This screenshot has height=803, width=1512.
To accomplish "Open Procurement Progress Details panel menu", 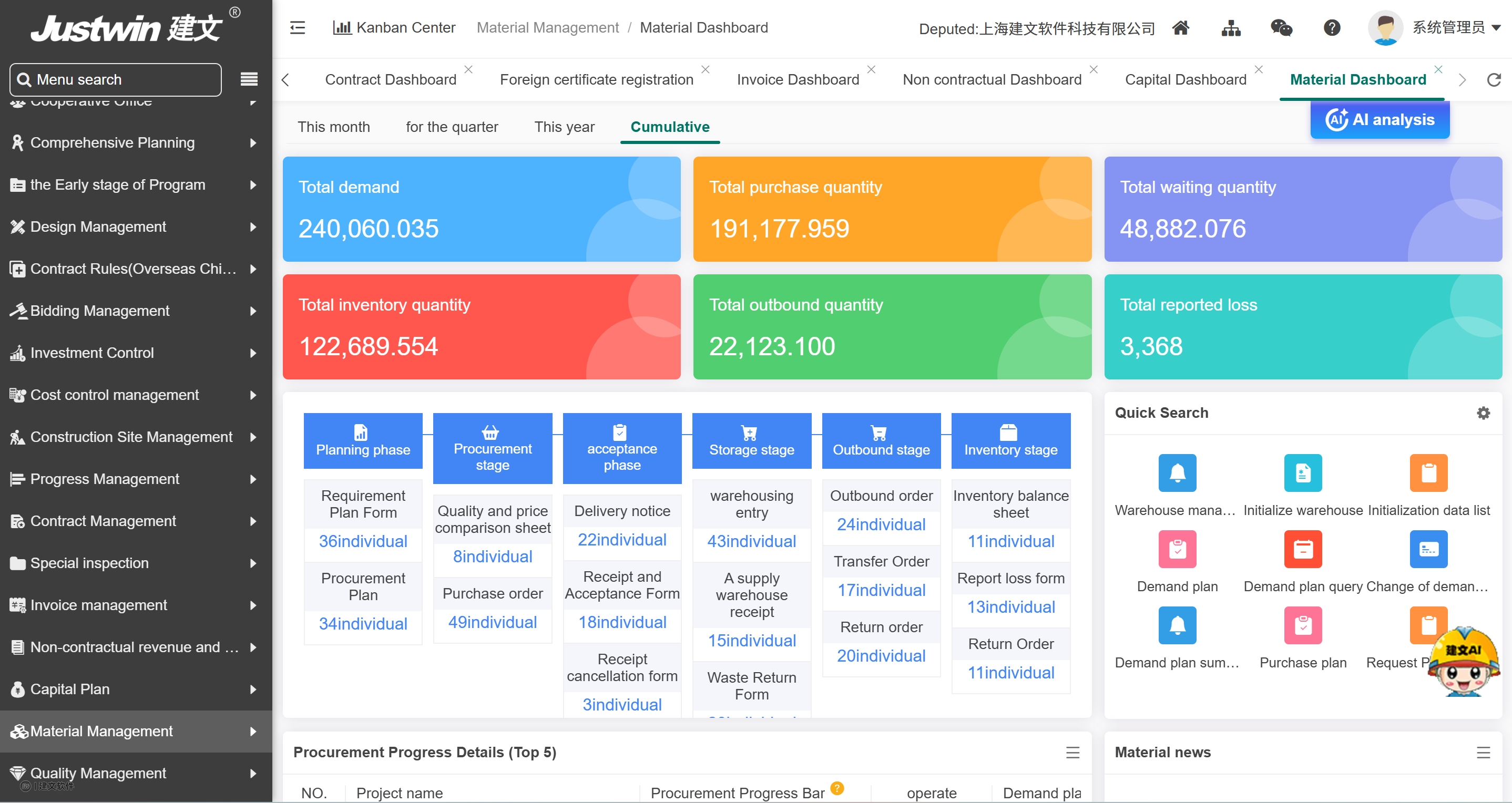I will coord(1072,753).
